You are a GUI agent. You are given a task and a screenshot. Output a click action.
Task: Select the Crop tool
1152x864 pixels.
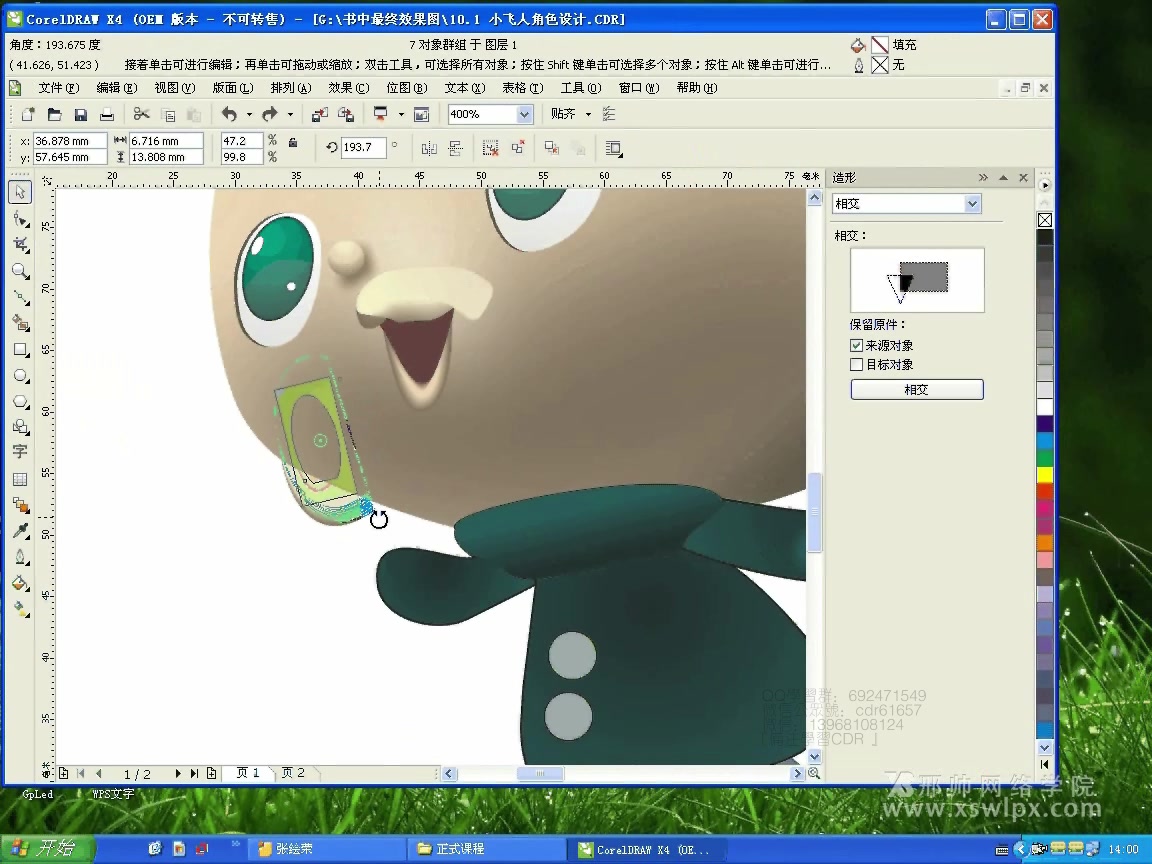click(21, 245)
